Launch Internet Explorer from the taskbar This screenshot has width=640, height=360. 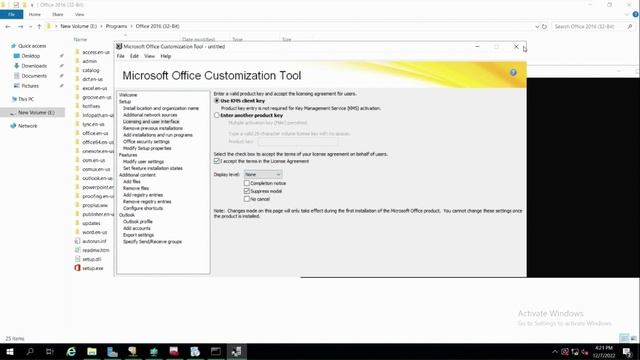tap(71, 351)
